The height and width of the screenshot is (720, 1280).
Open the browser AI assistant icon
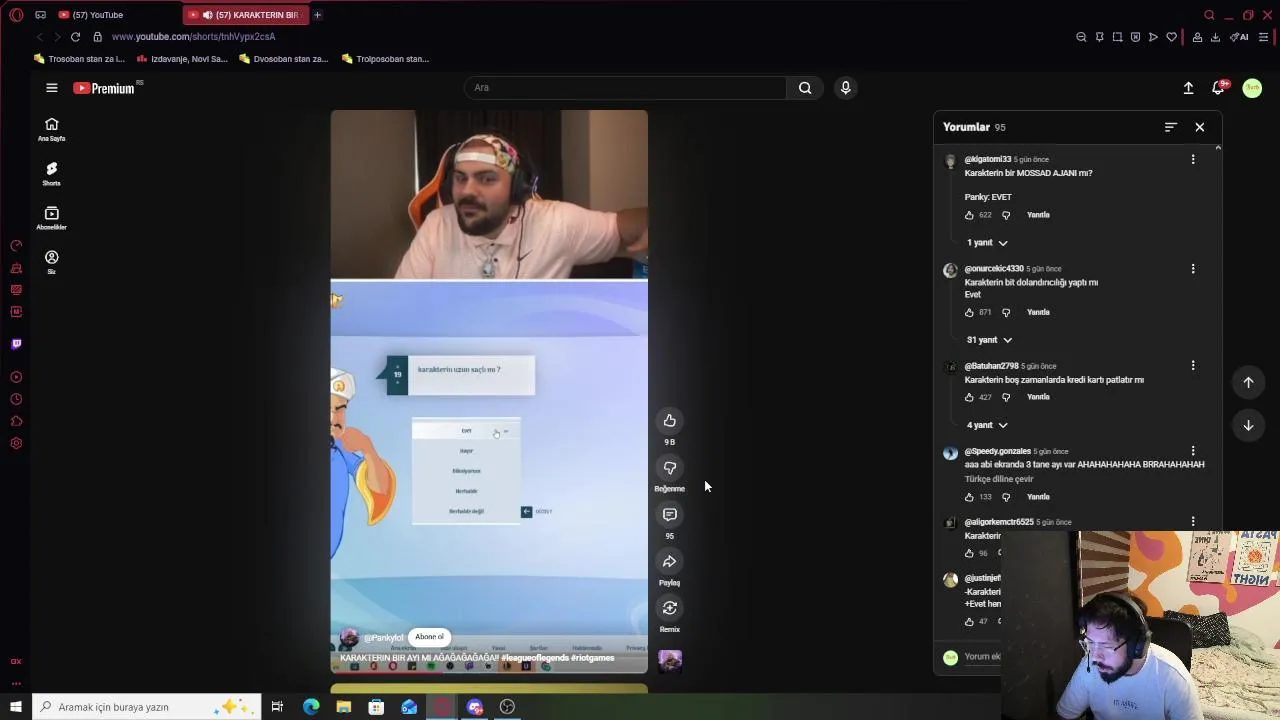1240,37
